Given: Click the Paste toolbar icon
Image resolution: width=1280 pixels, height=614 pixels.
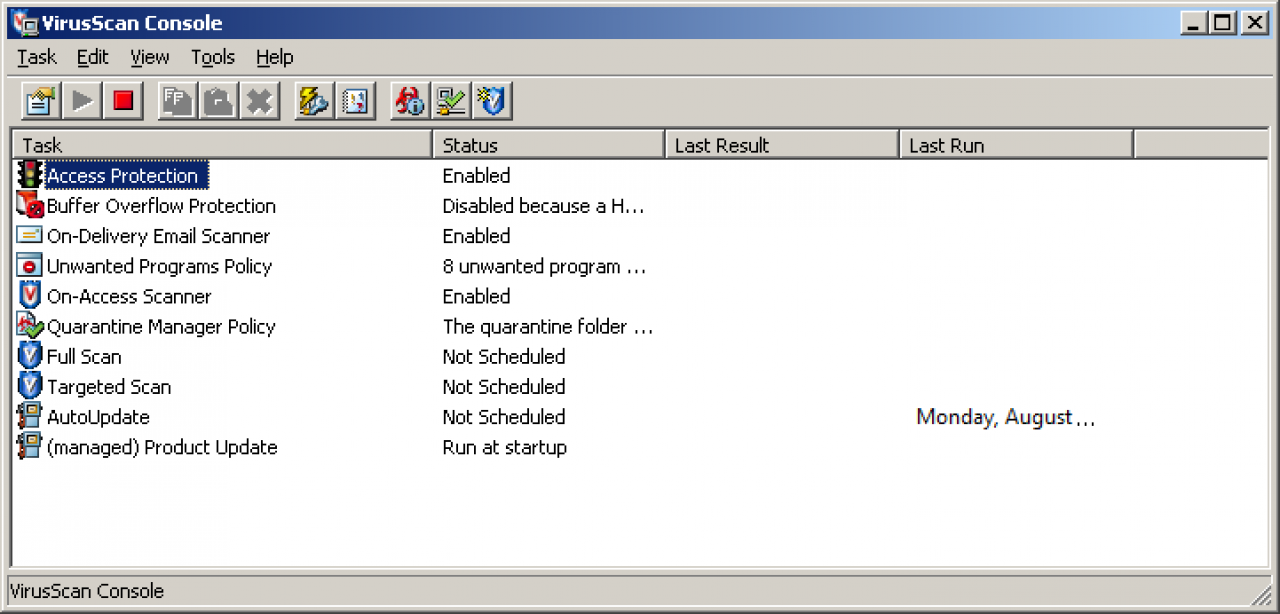Looking at the screenshot, I should point(218,101).
